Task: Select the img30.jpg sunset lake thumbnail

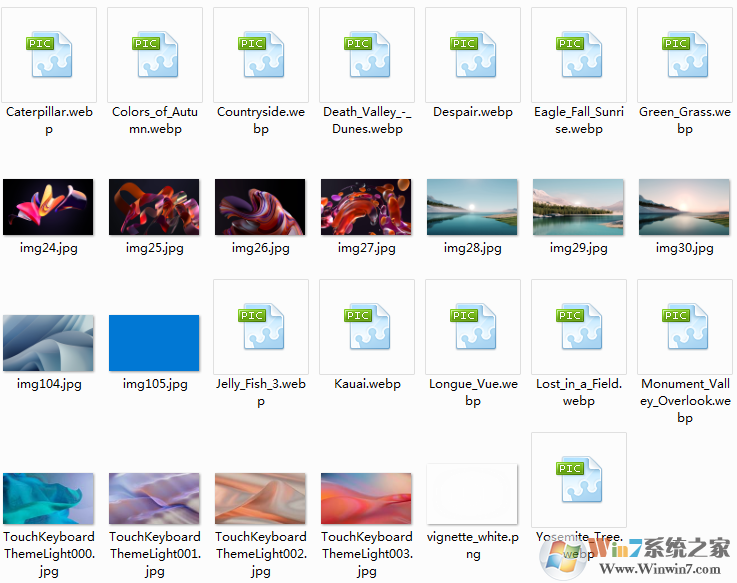Action: coord(684,207)
